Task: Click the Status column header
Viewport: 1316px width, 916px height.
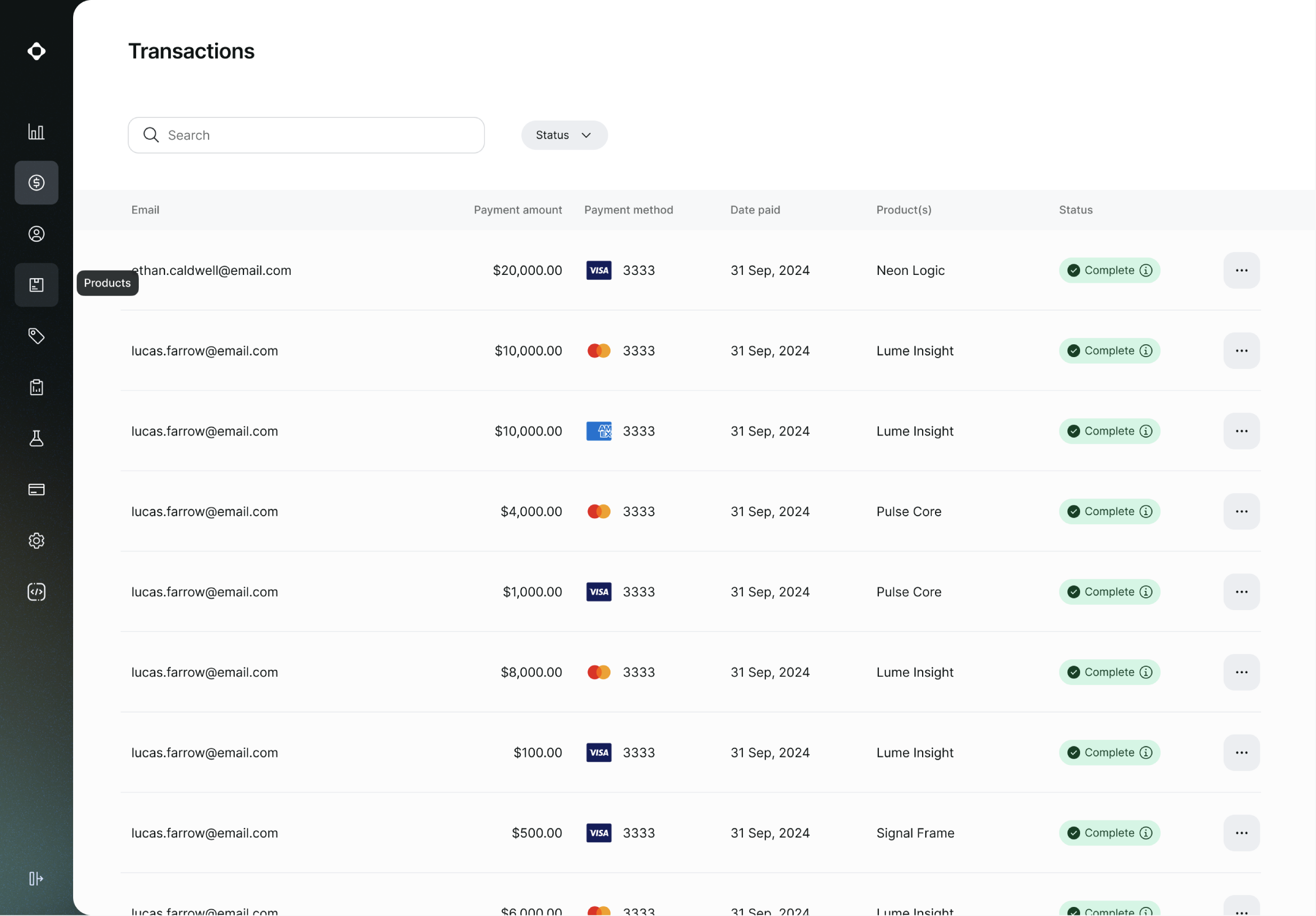Action: [x=1076, y=210]
